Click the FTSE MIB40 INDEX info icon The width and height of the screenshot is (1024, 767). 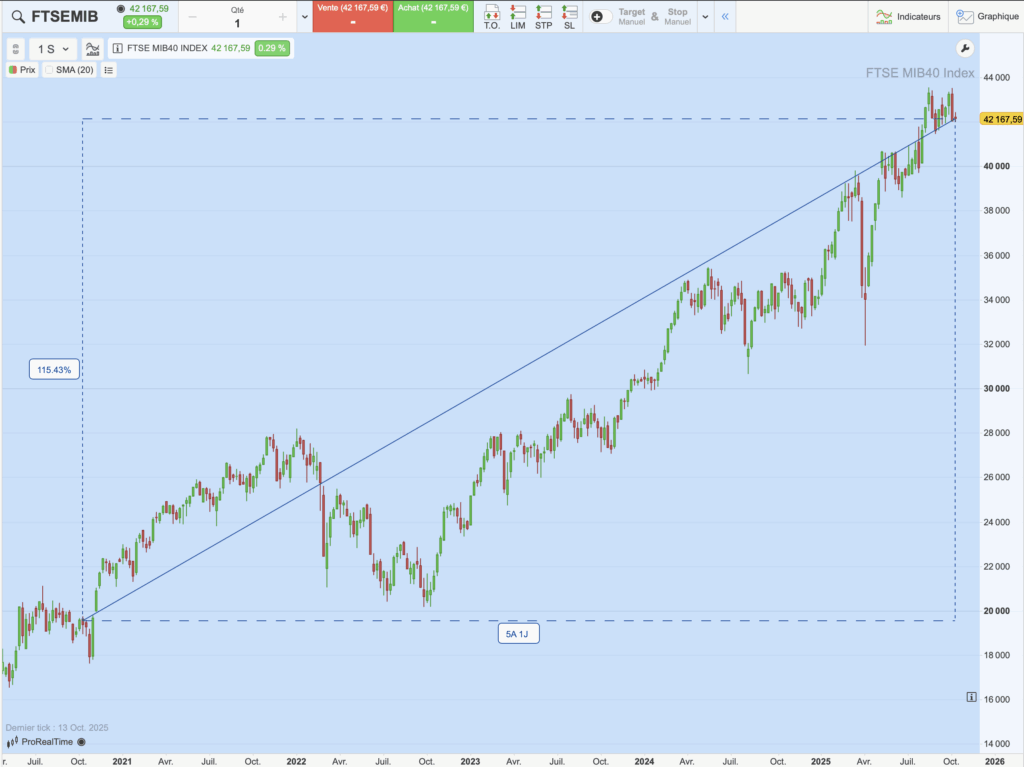coord(118,47)
